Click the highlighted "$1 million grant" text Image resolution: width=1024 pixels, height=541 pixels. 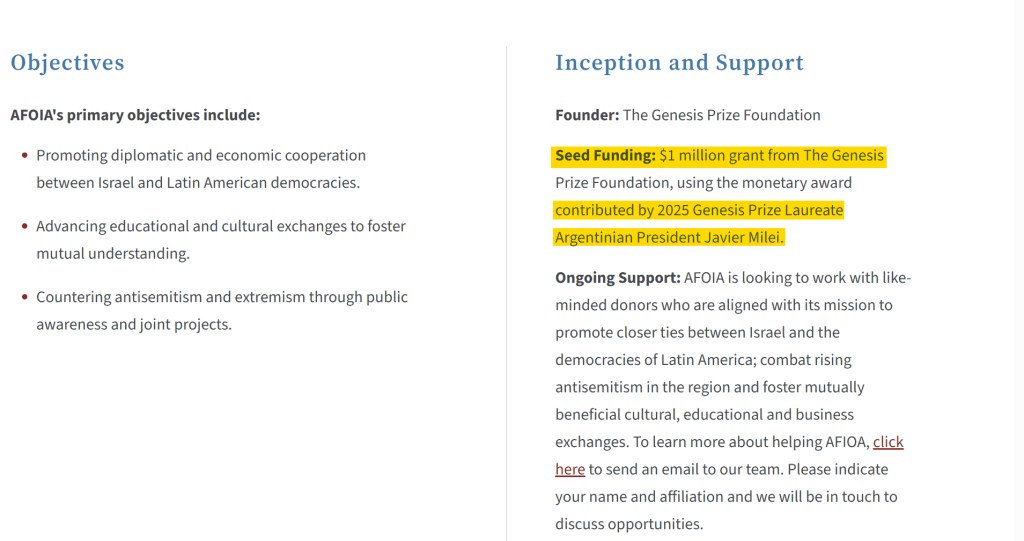[716, 156]
